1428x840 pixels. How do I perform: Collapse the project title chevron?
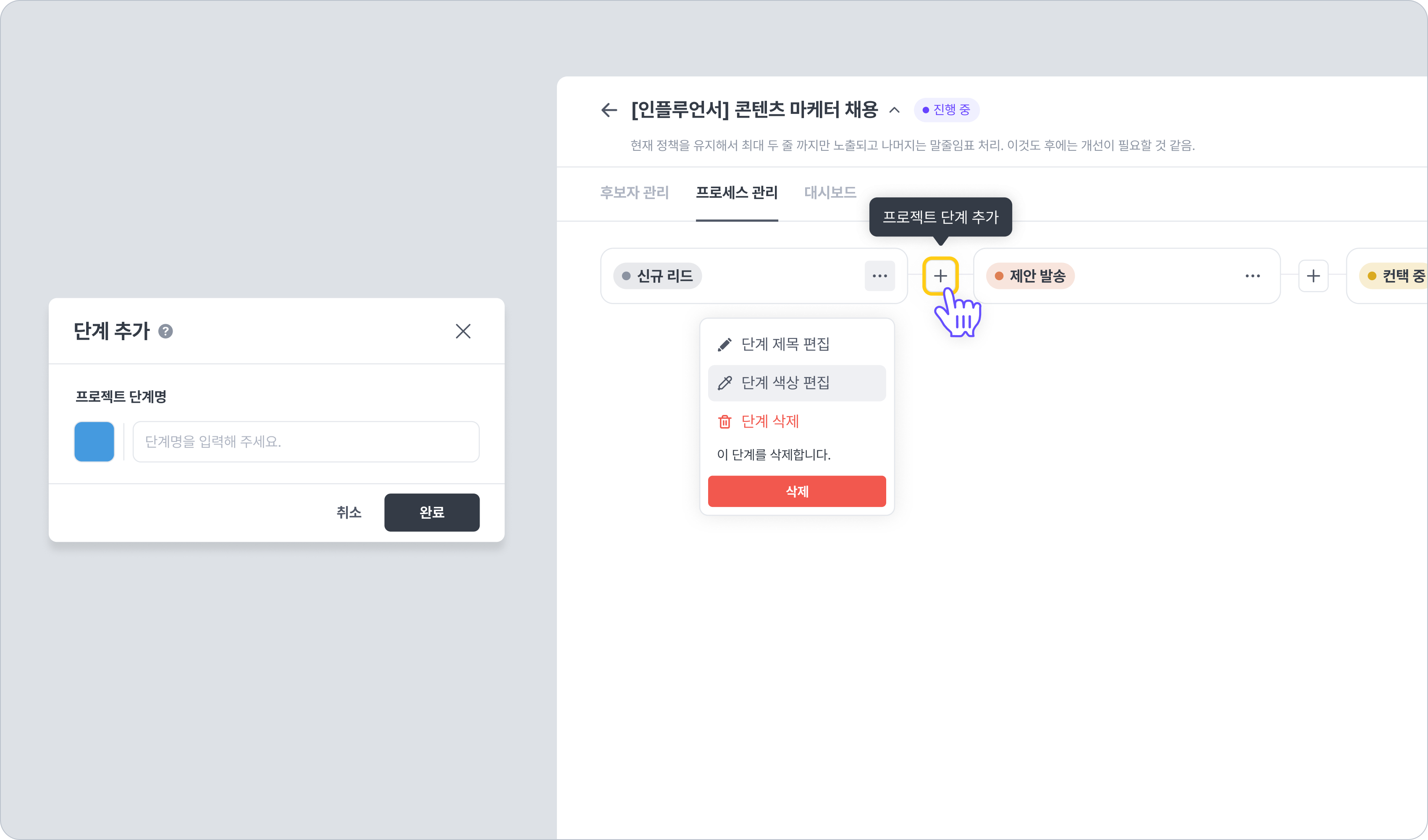(894, 110)
